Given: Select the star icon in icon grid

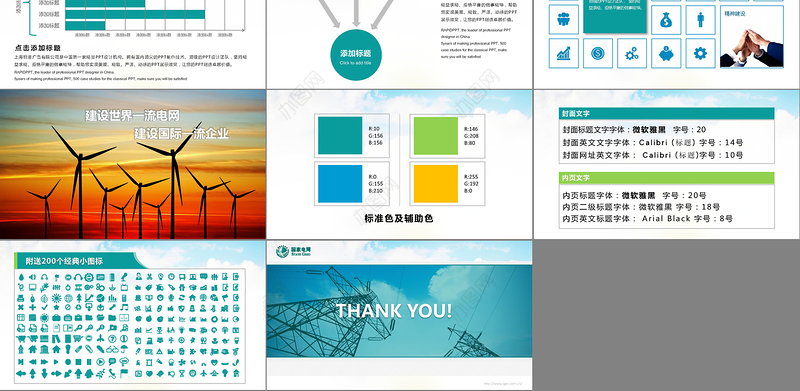Looking at the screenshot, I should pyautogui.click(x=56, y=307).
